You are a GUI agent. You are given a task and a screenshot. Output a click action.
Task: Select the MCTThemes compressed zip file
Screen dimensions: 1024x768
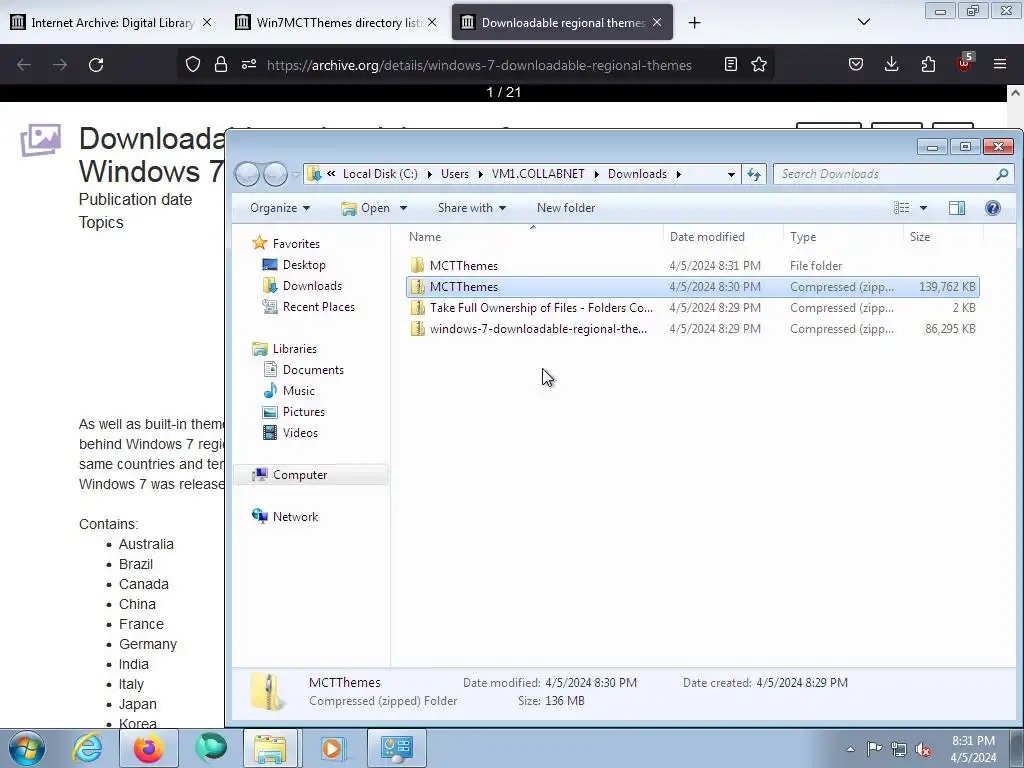pos(692,287)
